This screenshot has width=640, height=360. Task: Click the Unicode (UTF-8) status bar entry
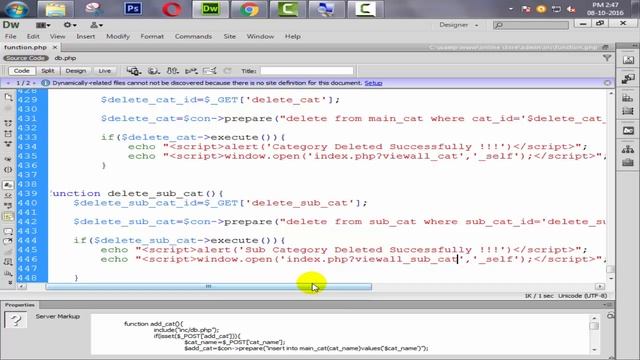pos(582,296)
